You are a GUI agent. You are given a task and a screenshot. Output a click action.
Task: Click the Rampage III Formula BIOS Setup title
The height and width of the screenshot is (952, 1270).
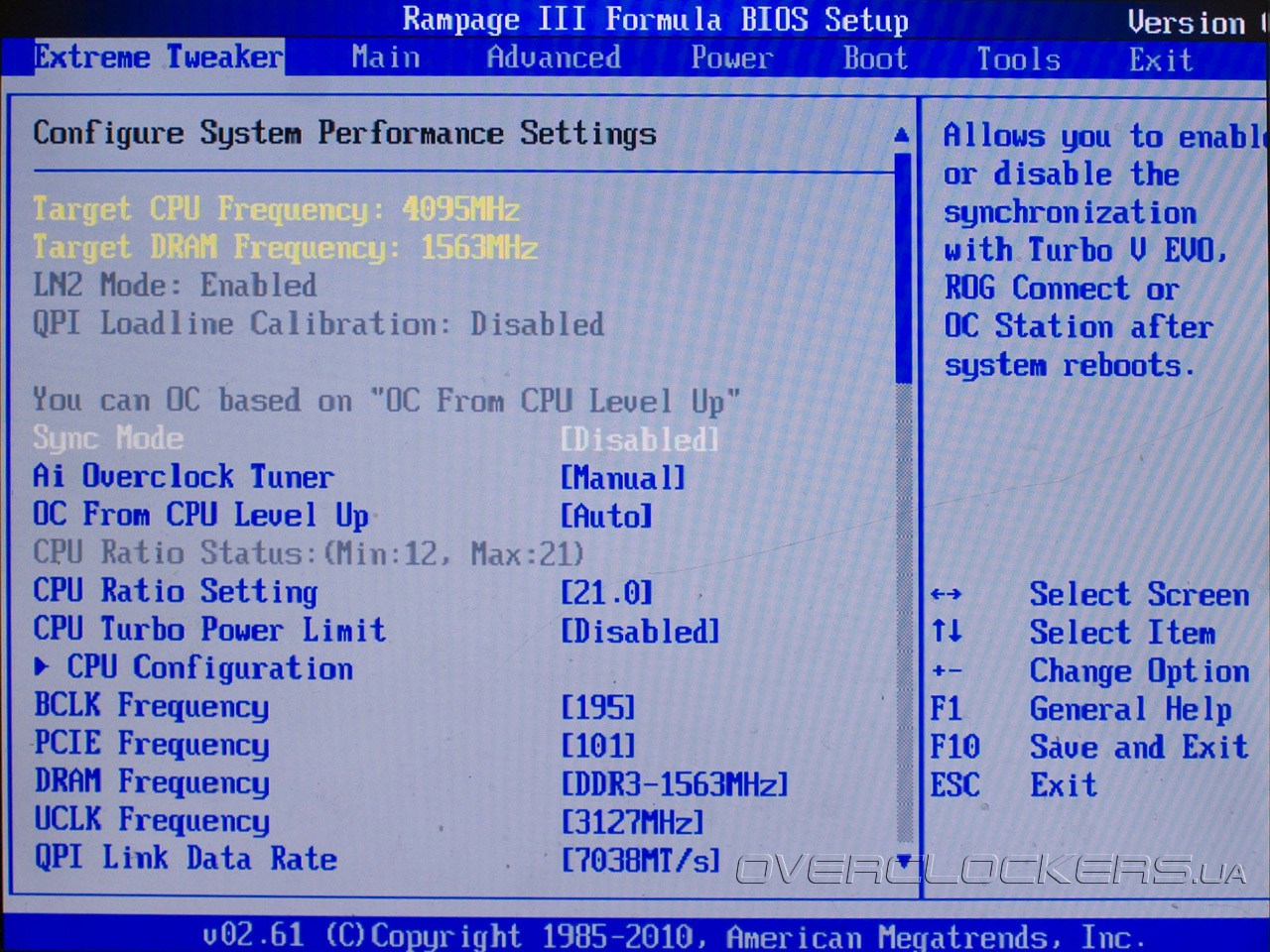click(655, 20)
